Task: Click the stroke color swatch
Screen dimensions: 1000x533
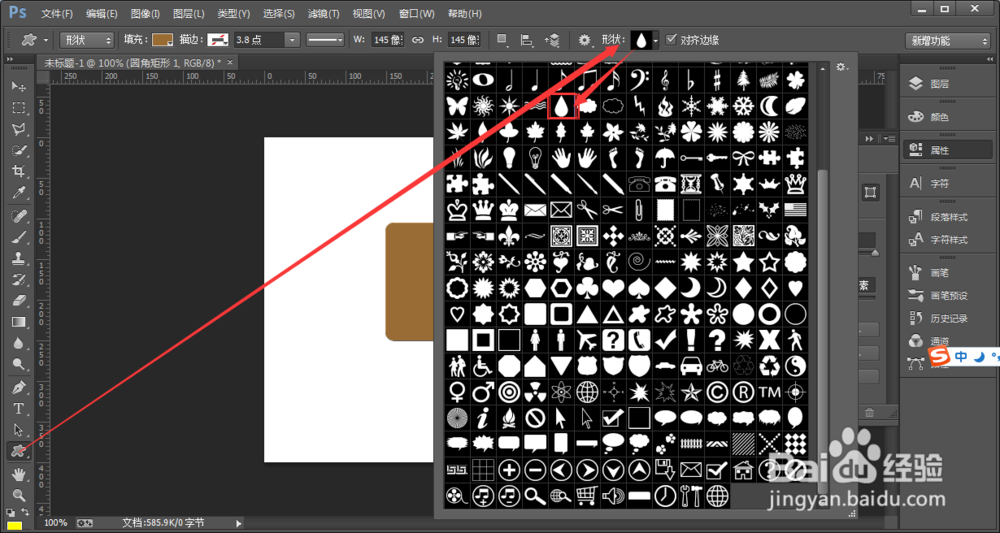Action: pos(219,40)
